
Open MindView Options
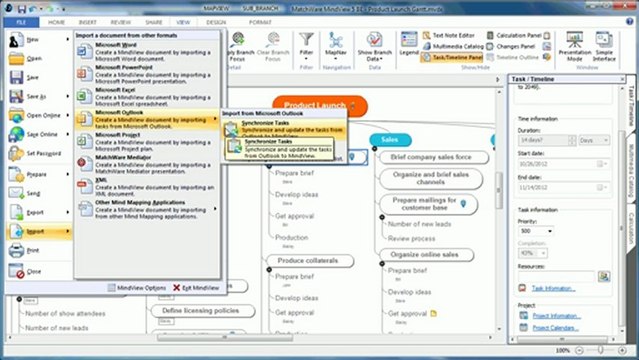(x=137, y=287)
